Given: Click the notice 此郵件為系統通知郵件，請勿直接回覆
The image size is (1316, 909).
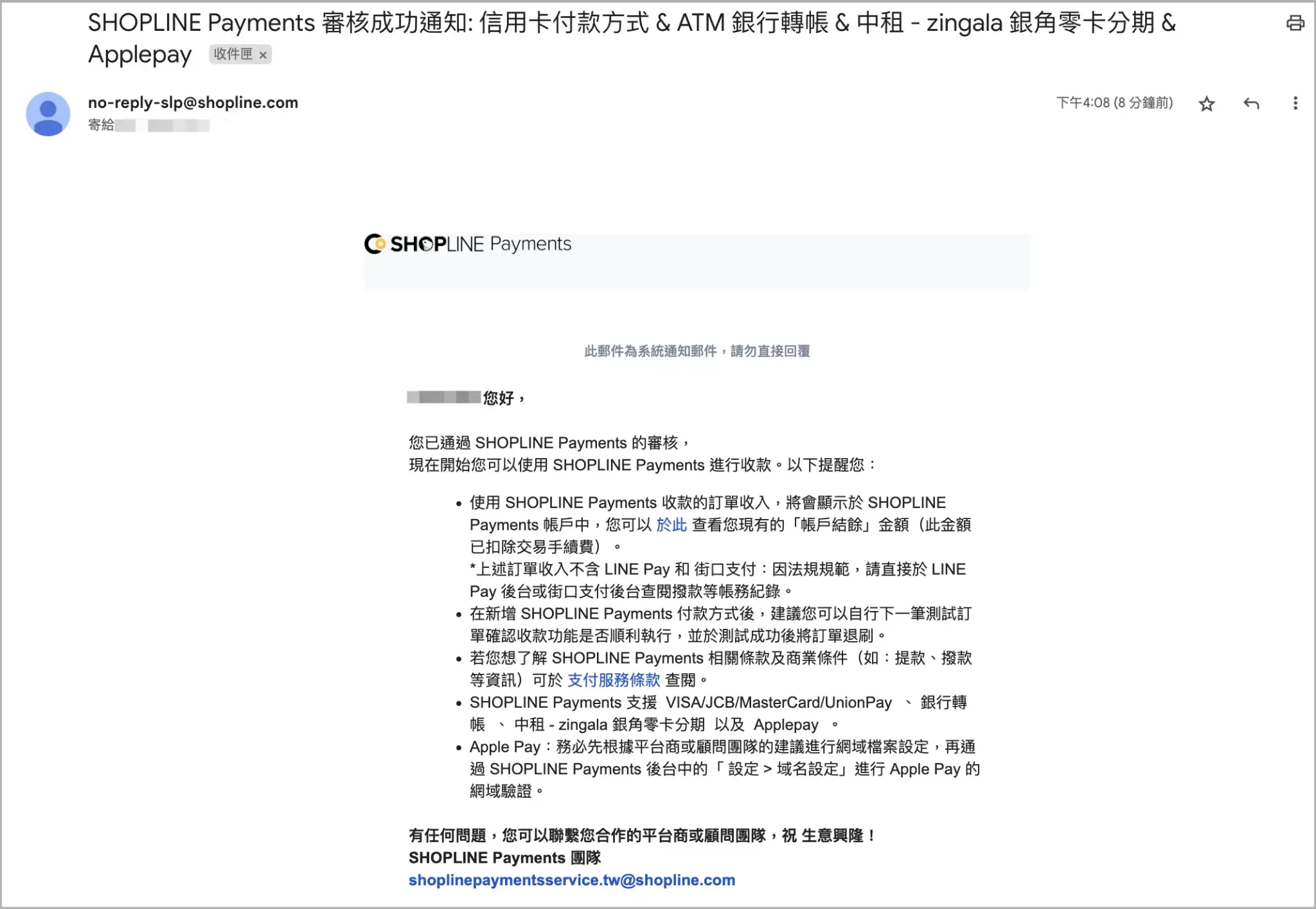Looking at the screenshot, I should point(697,351).
